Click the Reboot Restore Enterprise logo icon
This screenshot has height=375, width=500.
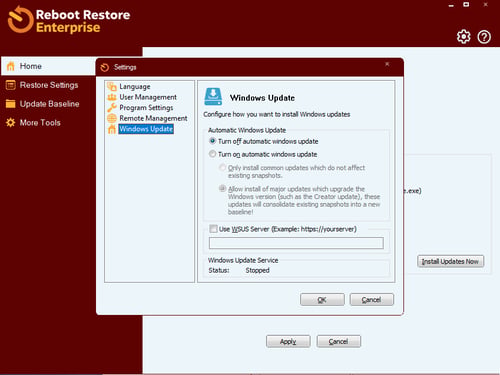[20, 20]
